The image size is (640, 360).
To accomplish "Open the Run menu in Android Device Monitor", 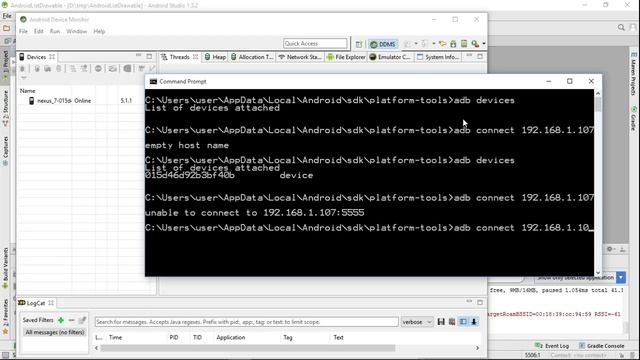I will point(55,31).
